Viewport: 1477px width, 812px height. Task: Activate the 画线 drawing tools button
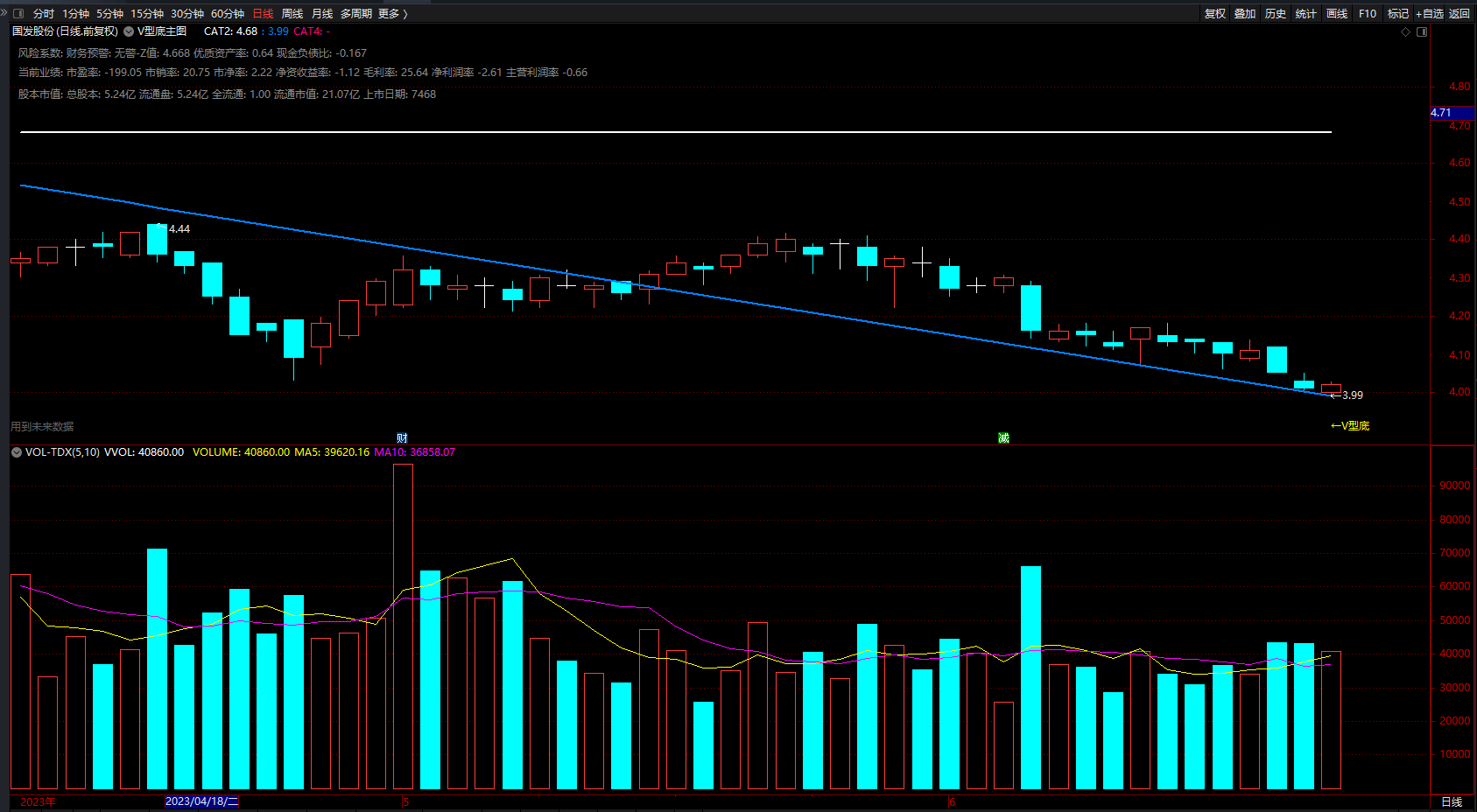click(1337, 13)
